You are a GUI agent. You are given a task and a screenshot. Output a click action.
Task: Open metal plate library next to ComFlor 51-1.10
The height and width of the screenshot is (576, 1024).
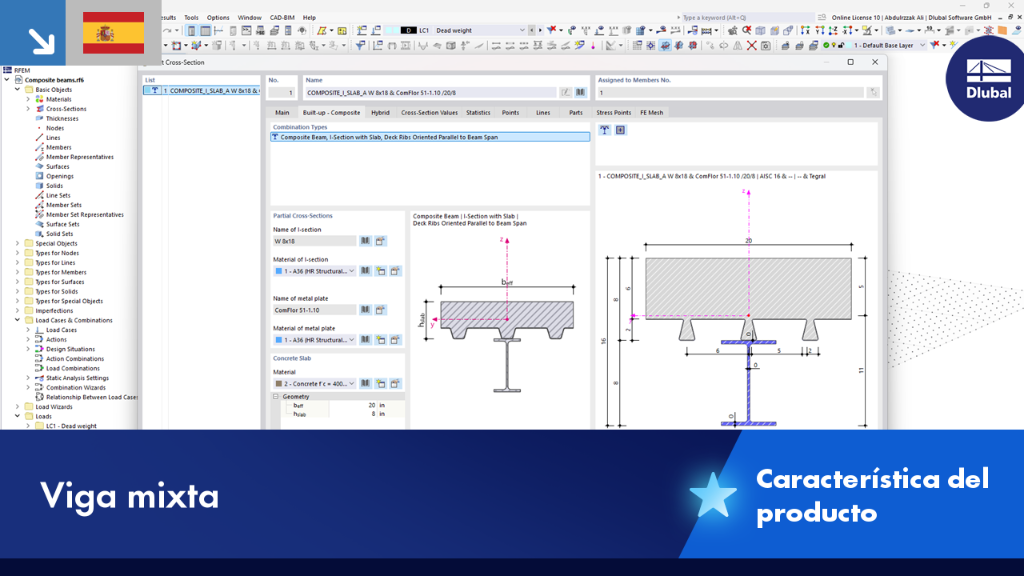(x=366, y=310)
